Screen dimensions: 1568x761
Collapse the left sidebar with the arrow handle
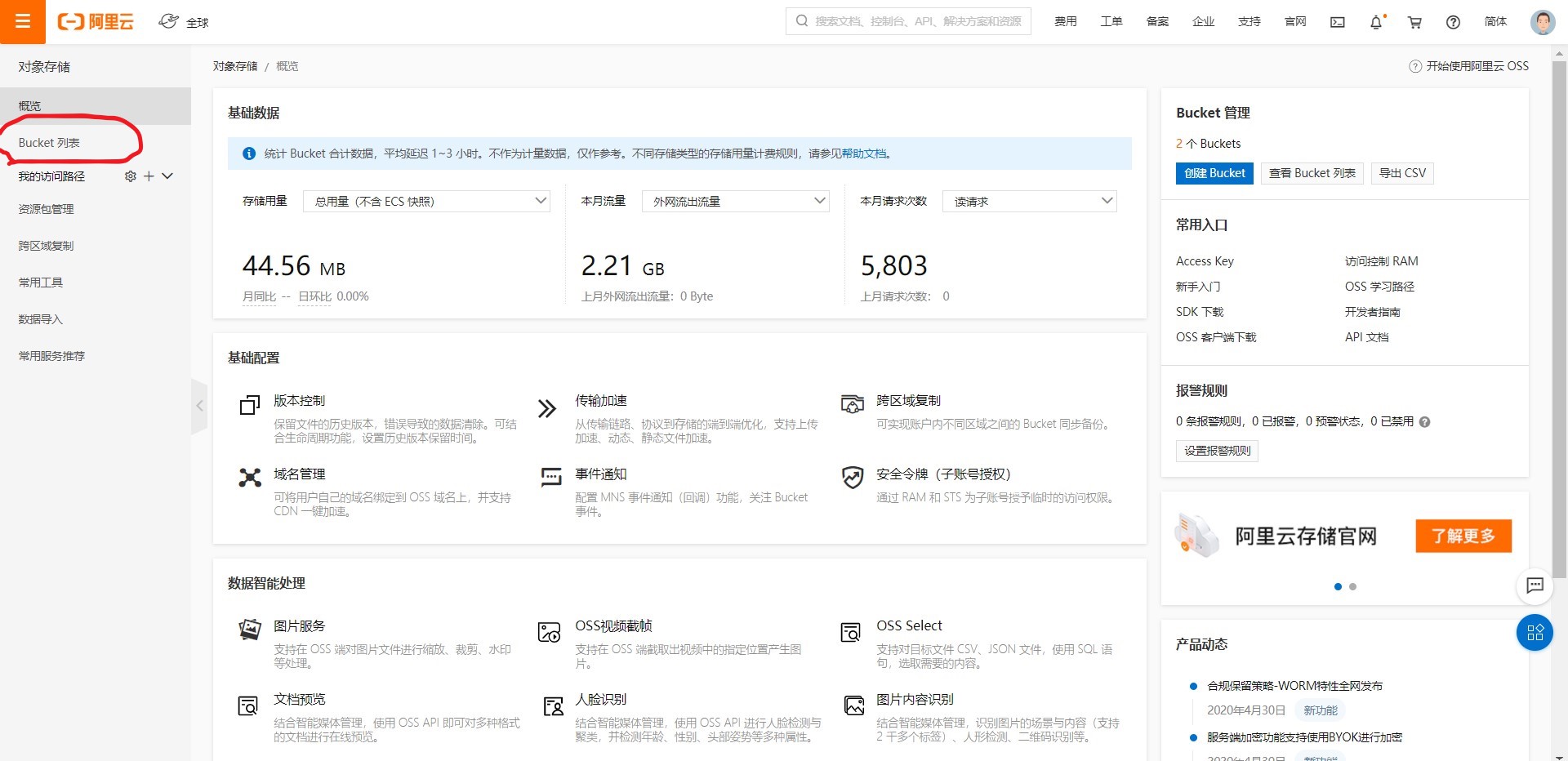point(199,406)
